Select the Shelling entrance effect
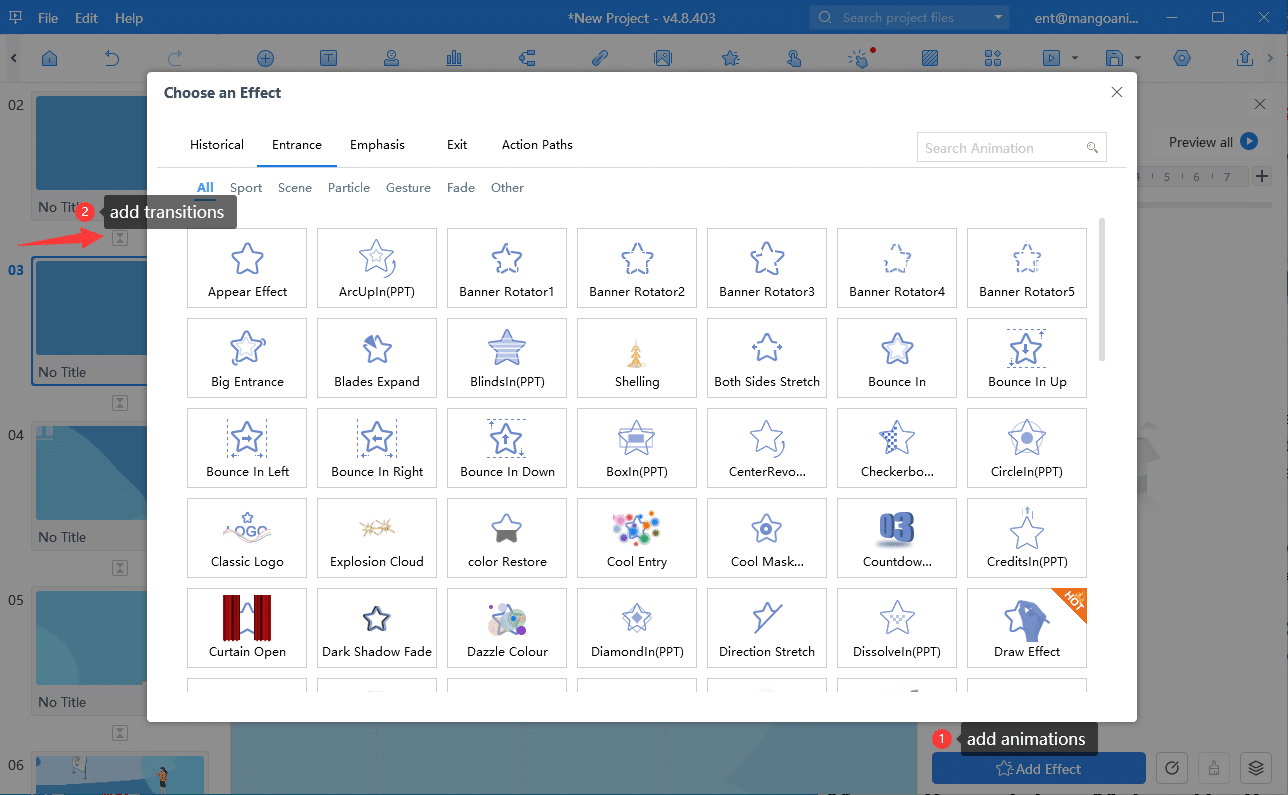Image resolution: width=1288 pixels, height=795 pixels. click(x=637, y=357)
